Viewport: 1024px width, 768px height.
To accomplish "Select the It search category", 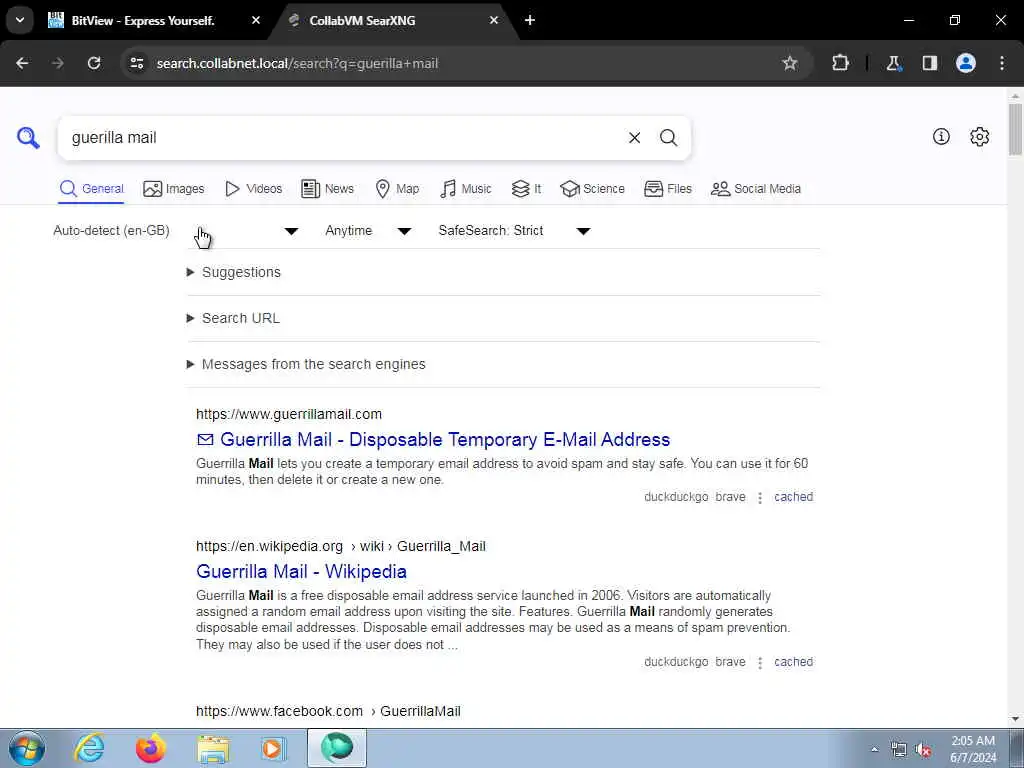I will tap(526, 189).
